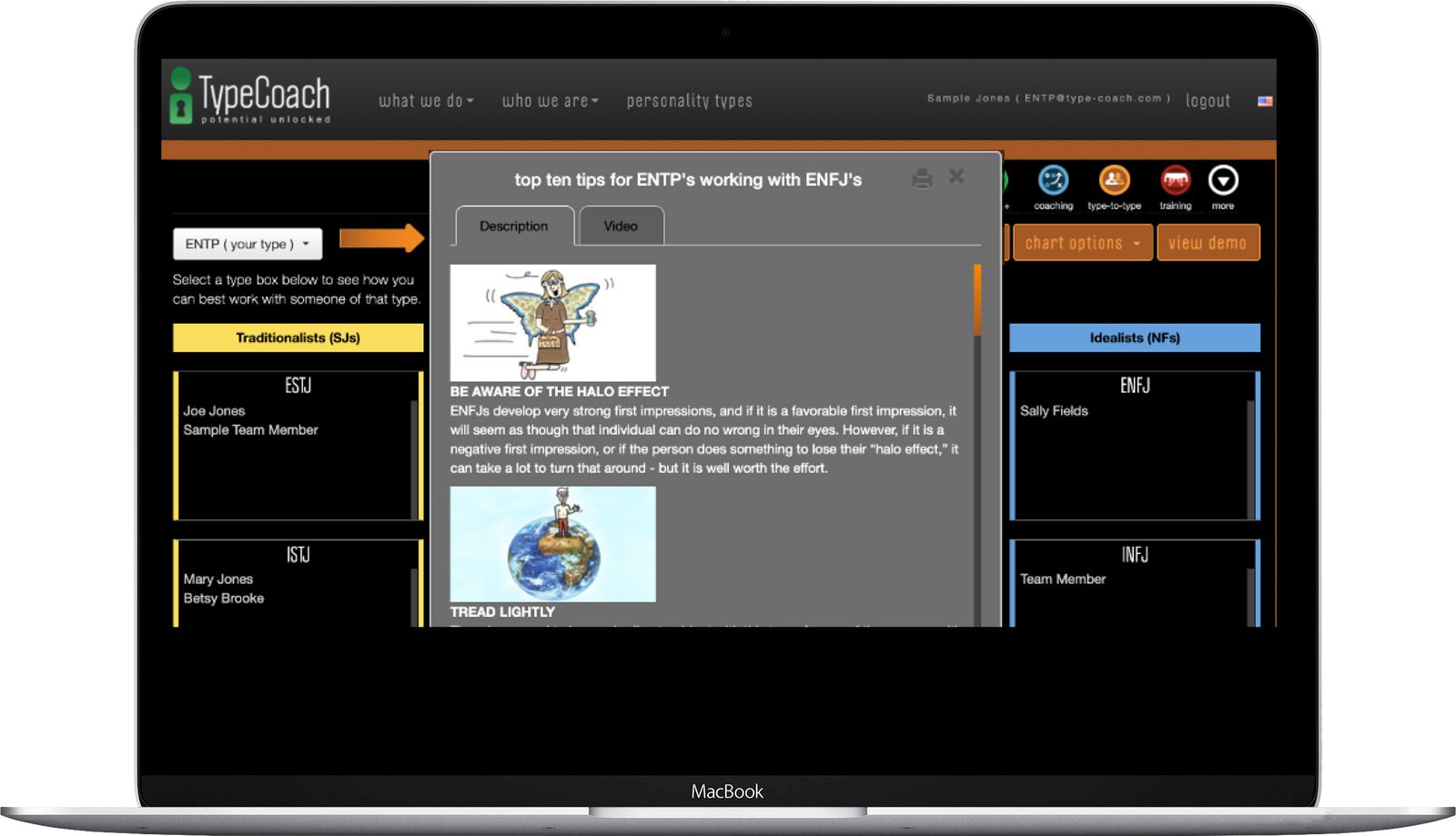
Task: Open the more circle icon
Action: pyautogui.click(x=1223, y=181)
